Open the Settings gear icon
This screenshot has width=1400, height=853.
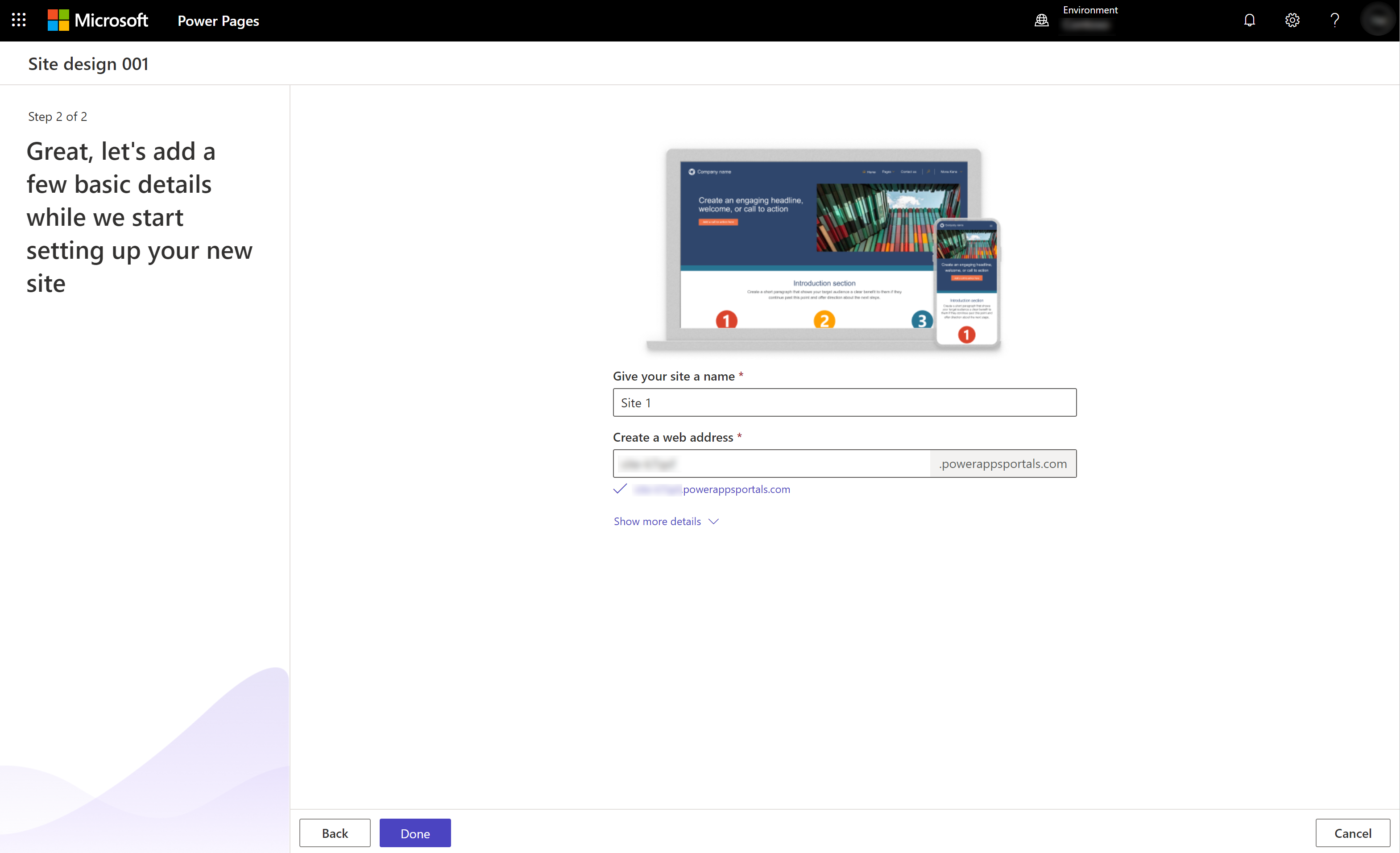(1293, 20)
